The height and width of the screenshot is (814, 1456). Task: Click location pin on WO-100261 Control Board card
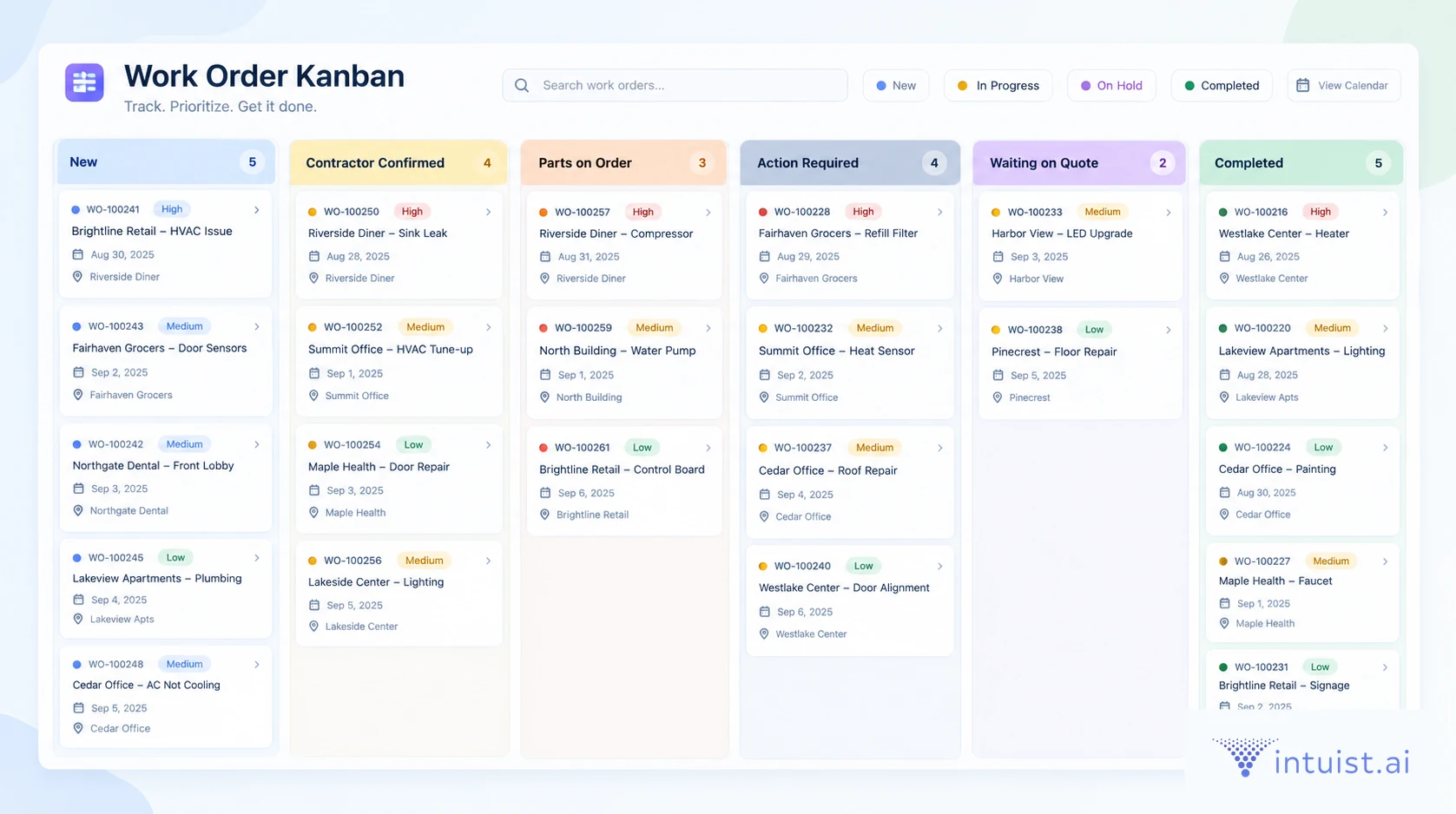click(x=545, y=515)
